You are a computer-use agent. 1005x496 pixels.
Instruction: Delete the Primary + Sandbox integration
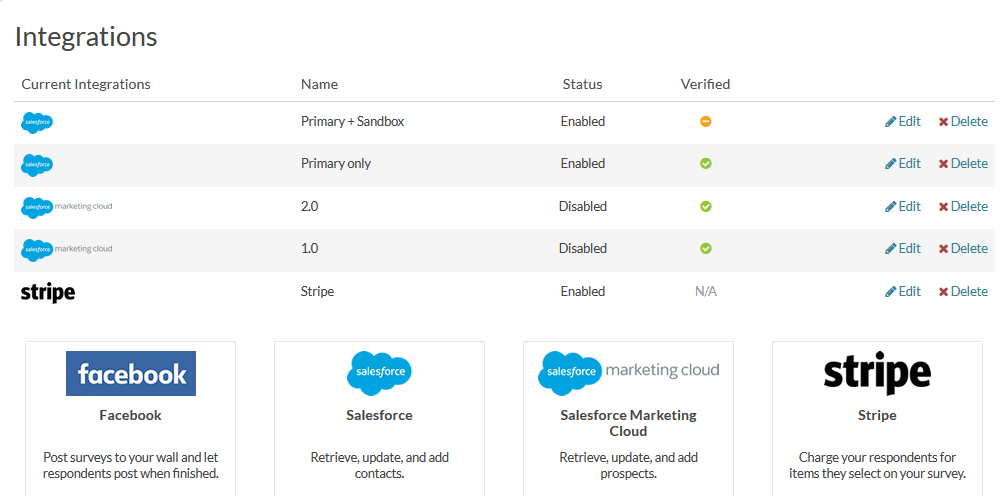963,122
